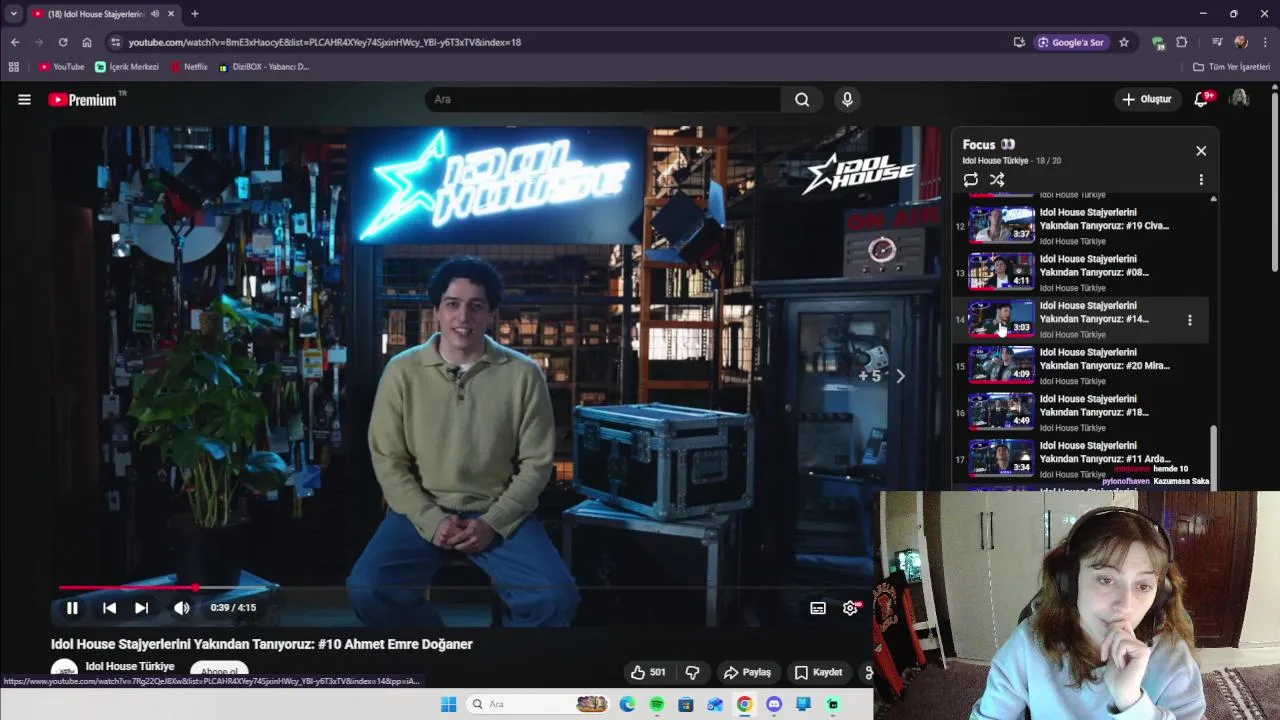Open the Oluştur create menu
The width and height of the screenshot is (1280, 720).
click(x=1146, y=99)
